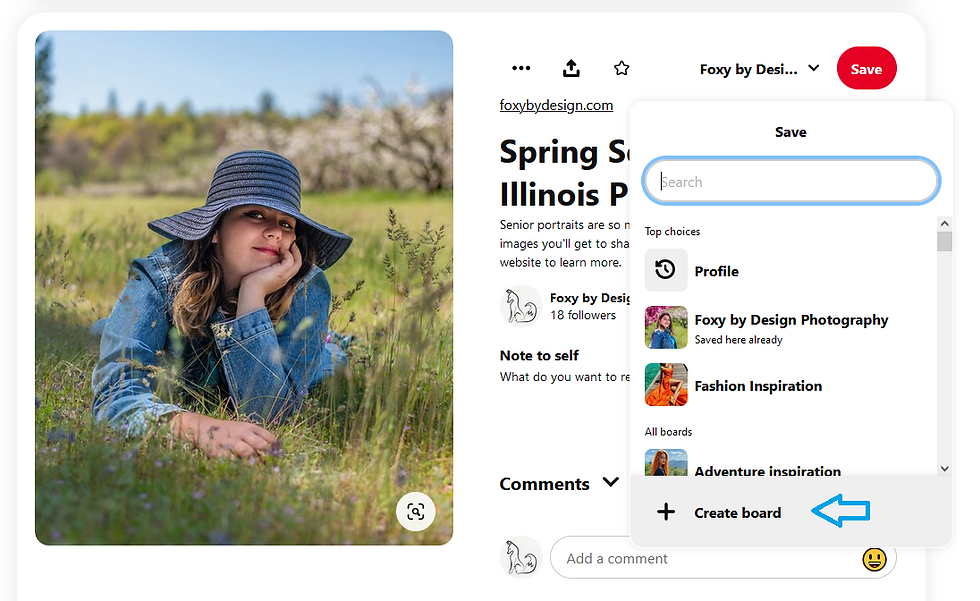Select the Fashion Inspiration board
980x601 pixels.
pyautogui.click(x=758, y=385)
